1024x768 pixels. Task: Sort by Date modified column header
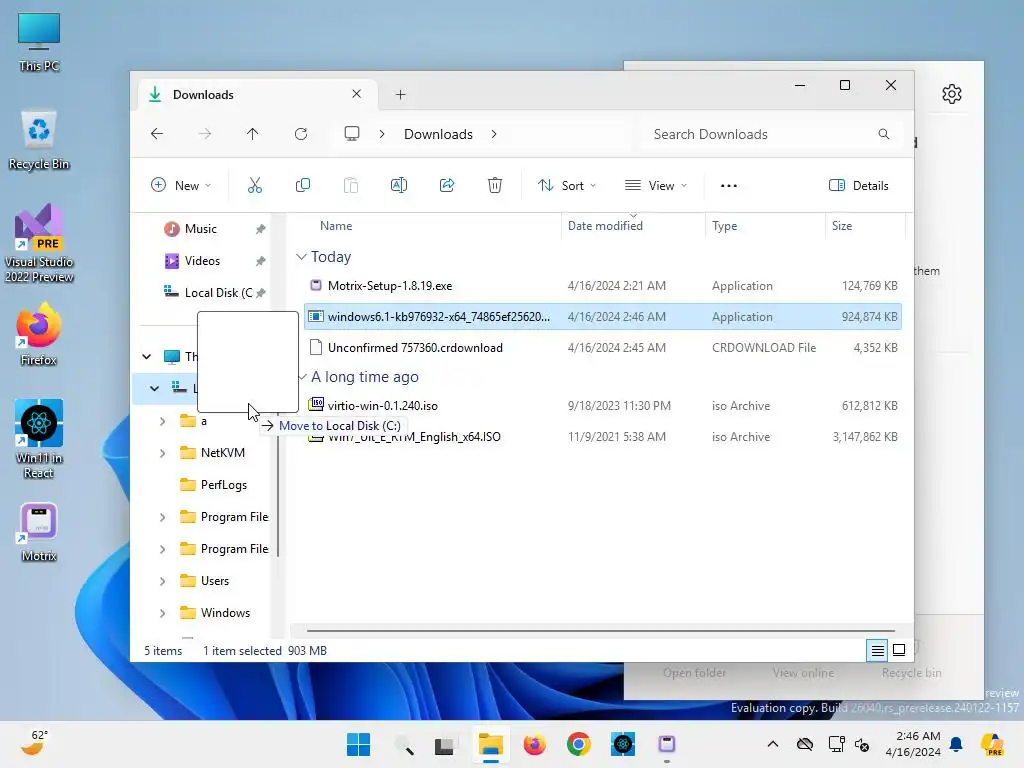coord(605,226)
